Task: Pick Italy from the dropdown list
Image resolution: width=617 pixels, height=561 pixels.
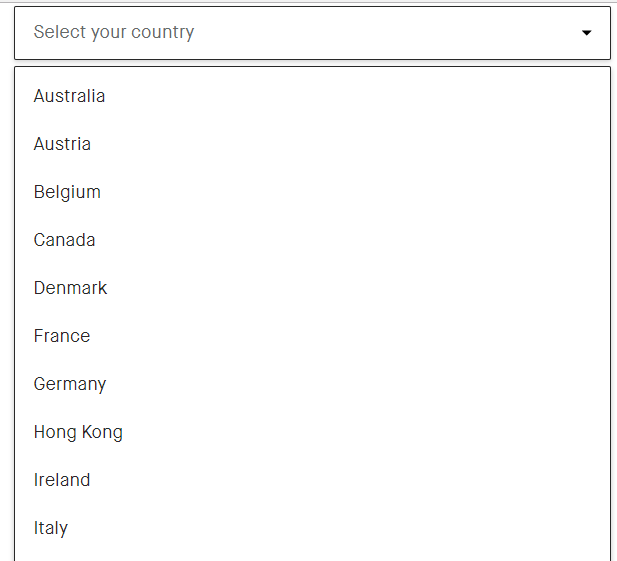Action: [x=51, y=528]
